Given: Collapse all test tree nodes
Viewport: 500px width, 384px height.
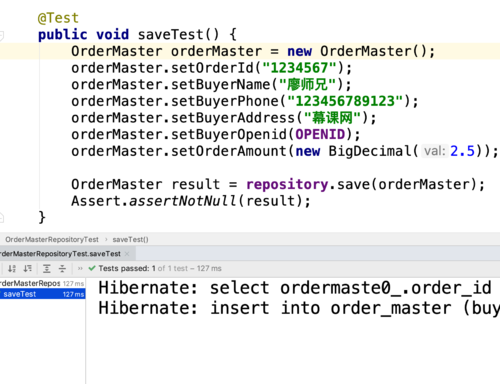Looking at the screenshot, I should pyautogui.click(x=62, y=269).
